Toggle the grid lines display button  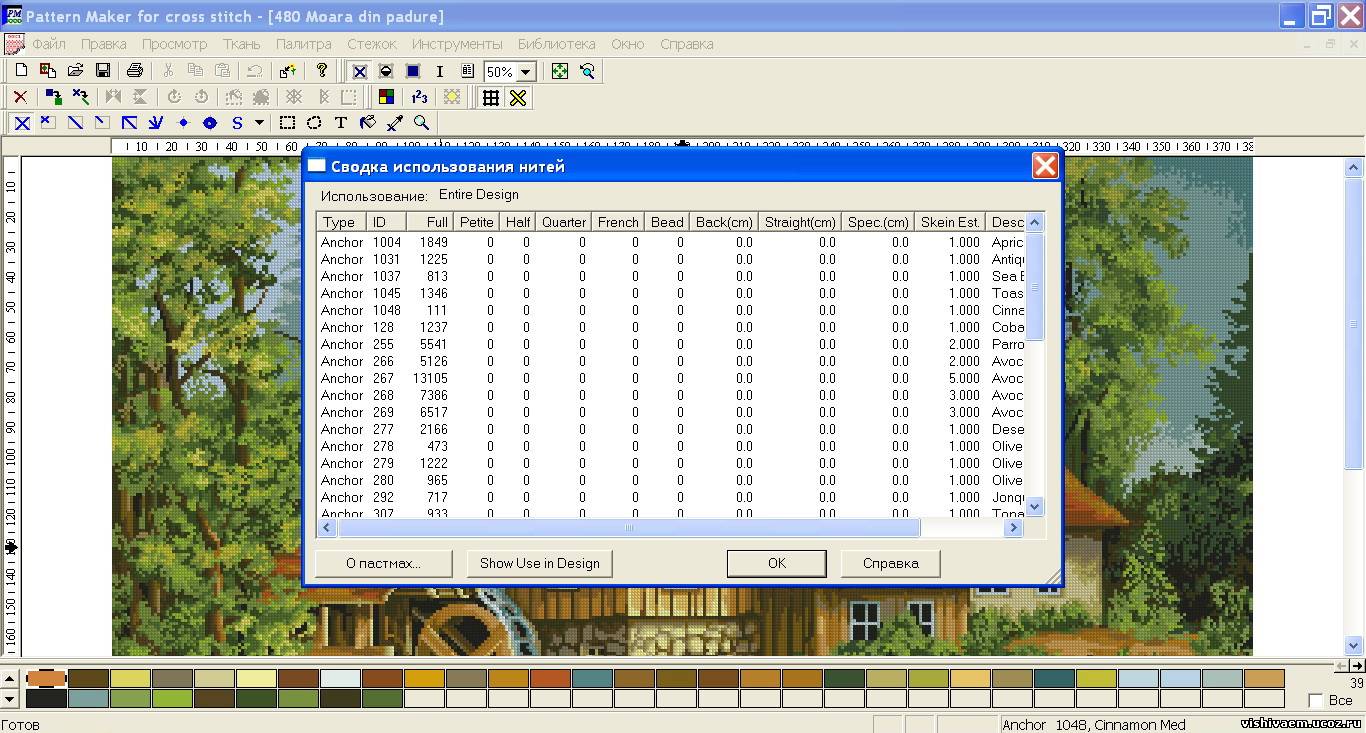click(490, 97)
